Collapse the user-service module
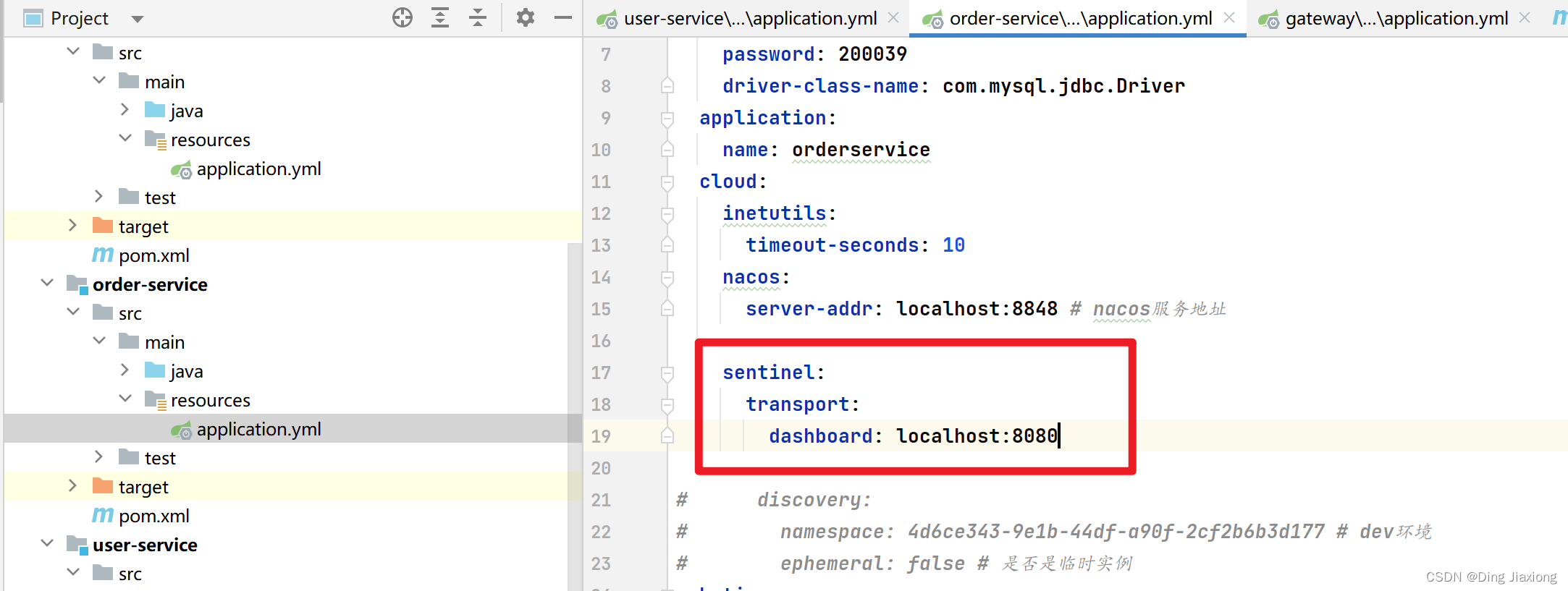Viewport: 1568px width, 591px height. 47,543
